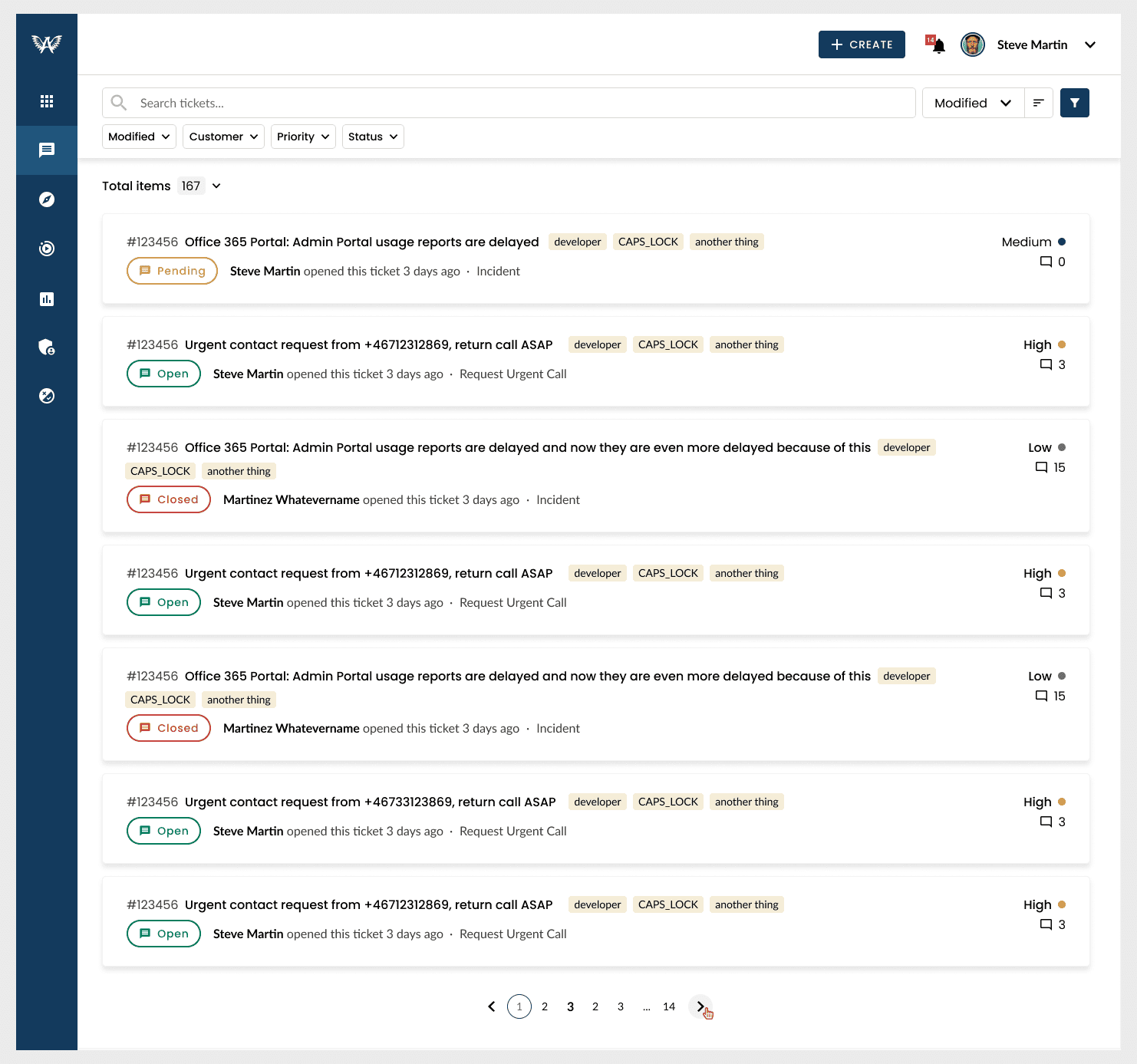Go to page 14 in pagination
1137x1064 pixels.
pyautogui.click(x=669, y=1006)
